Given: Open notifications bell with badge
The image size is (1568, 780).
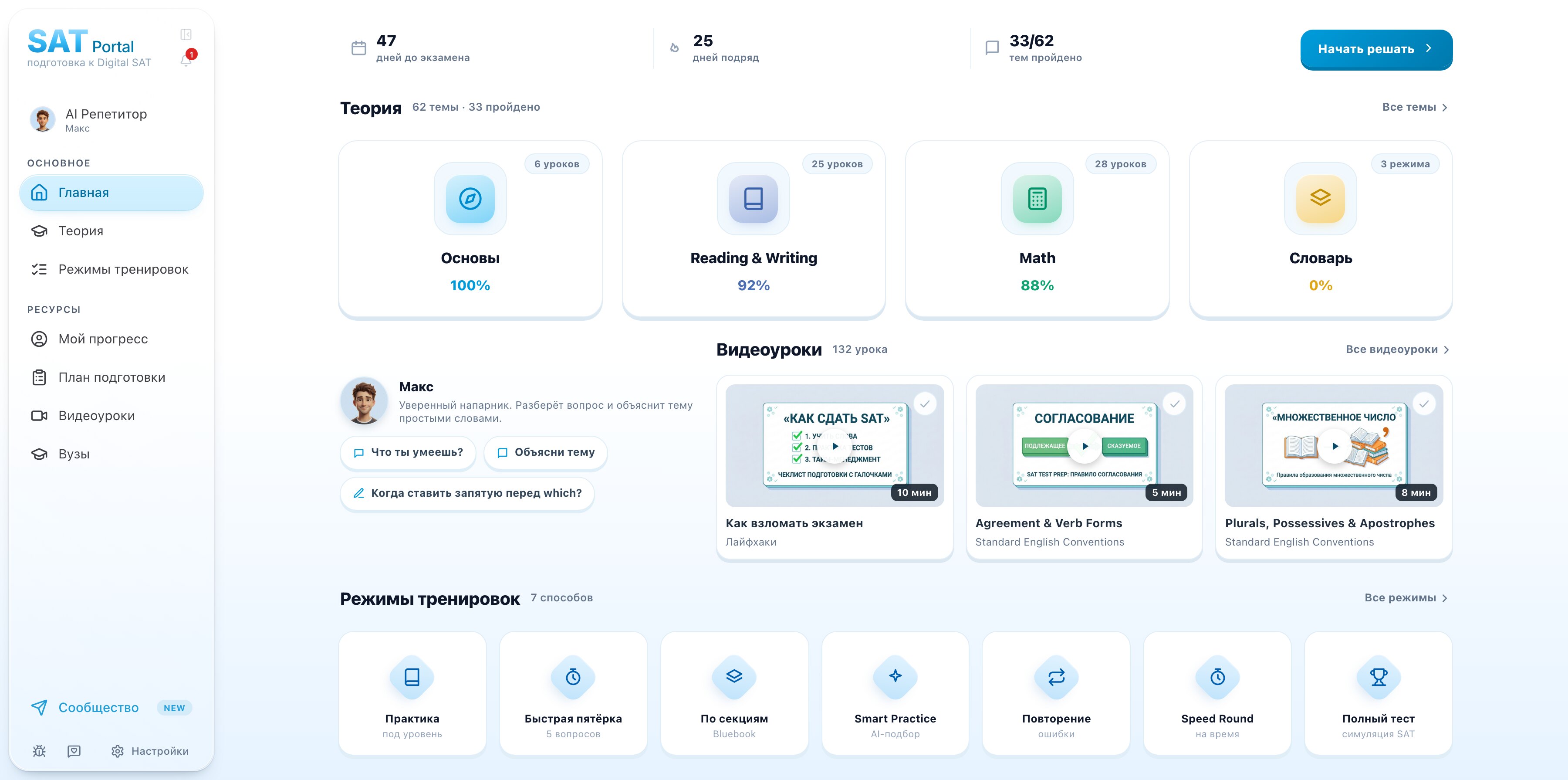Looking at the screenshot, I should [x=187, y=59].
